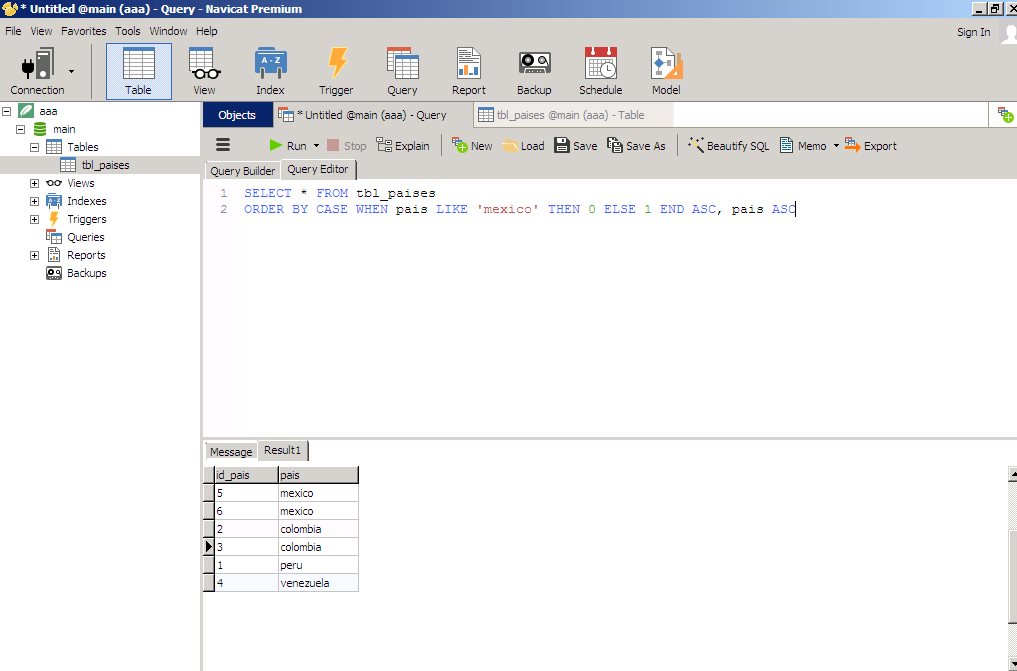Open the View menu

[x=41, y=31]
